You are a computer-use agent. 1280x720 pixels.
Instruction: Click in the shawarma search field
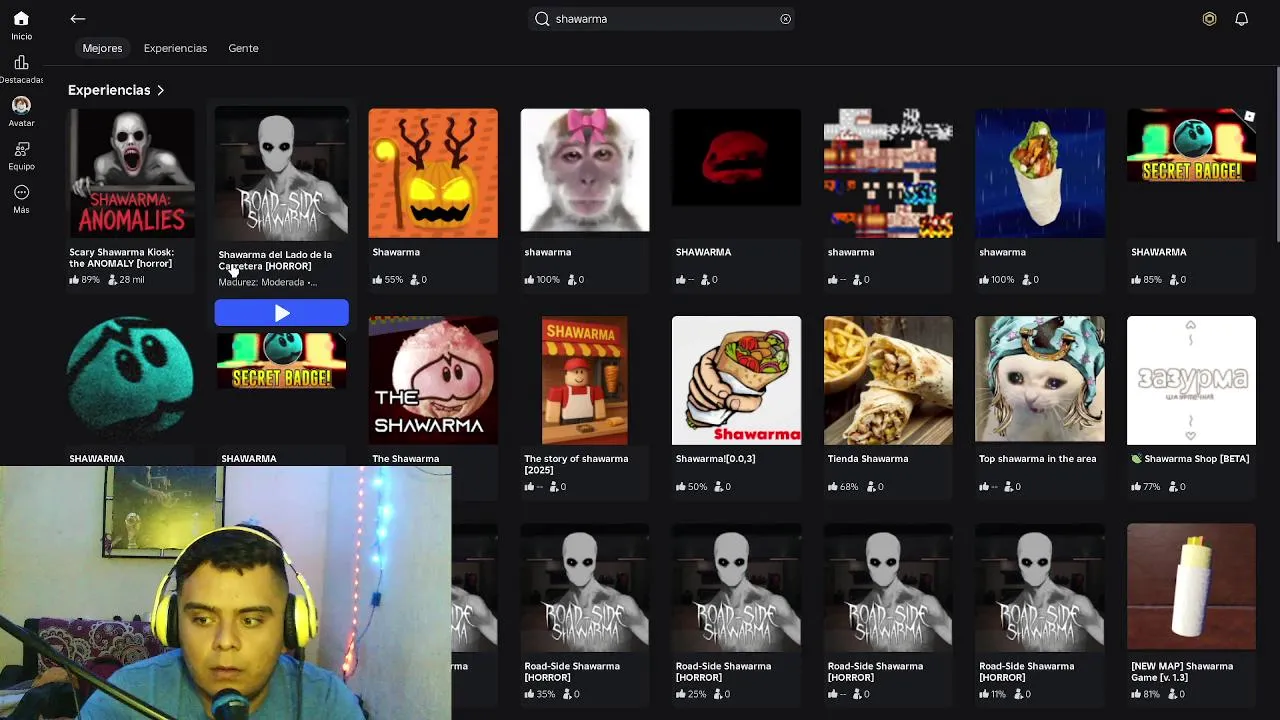(663, 19)
